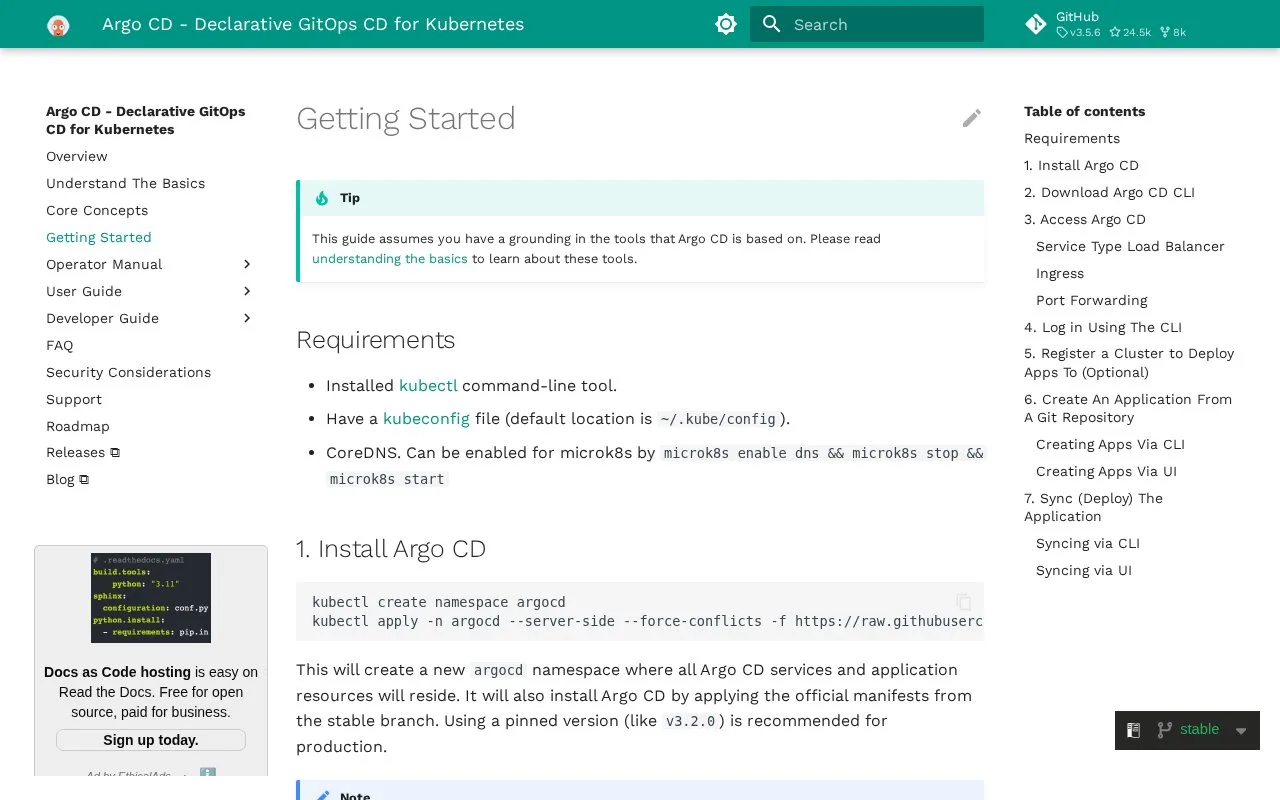Screen dimensions: 1280x800
Task: Select Getting Started in sidebar
Action: pos(99,237)
